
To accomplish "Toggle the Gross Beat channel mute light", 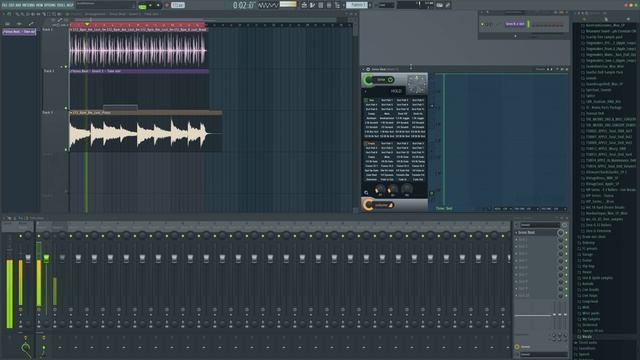I will [482, 24].
